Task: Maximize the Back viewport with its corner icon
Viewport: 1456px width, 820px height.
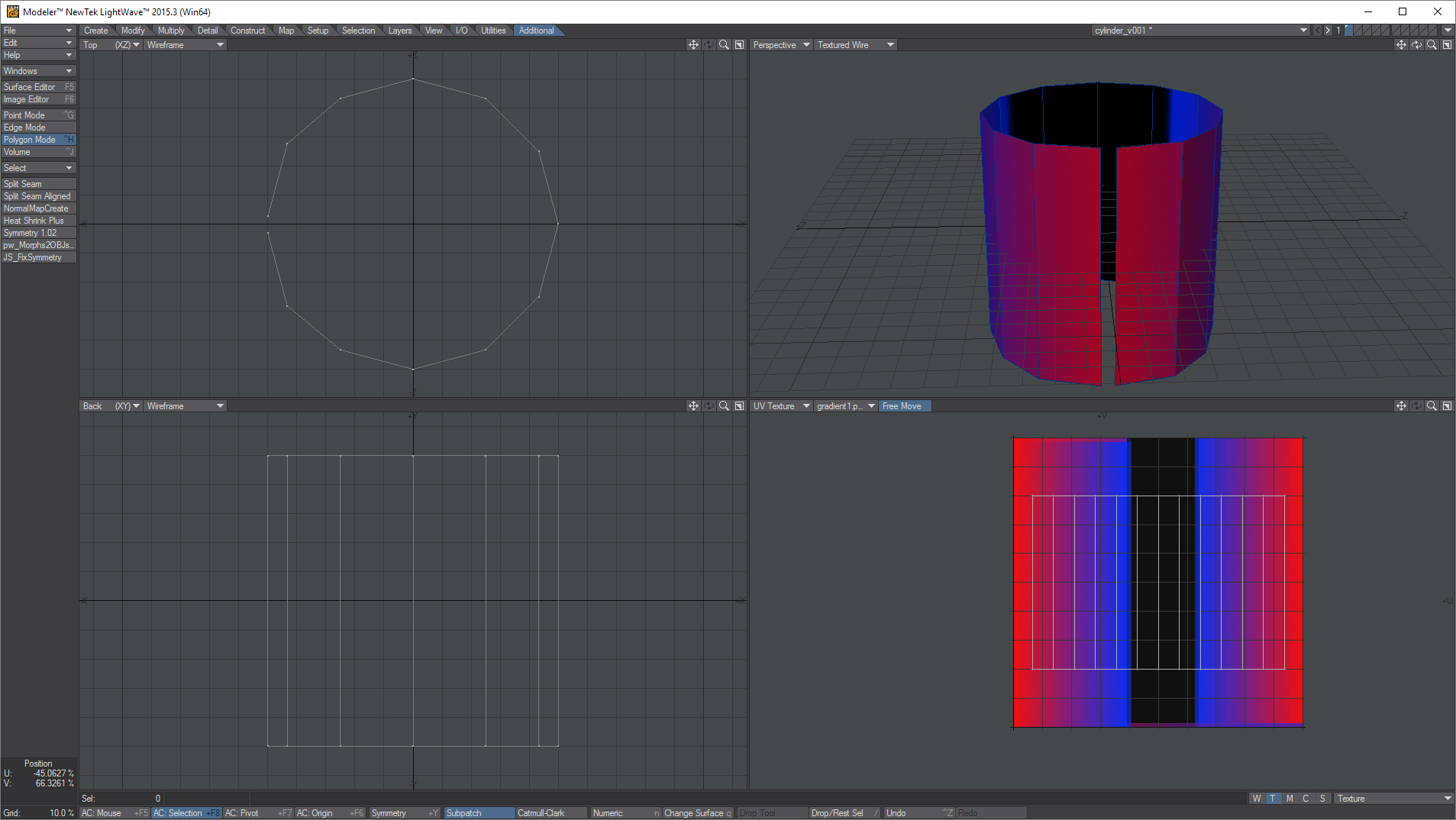Action: point(739,406)
